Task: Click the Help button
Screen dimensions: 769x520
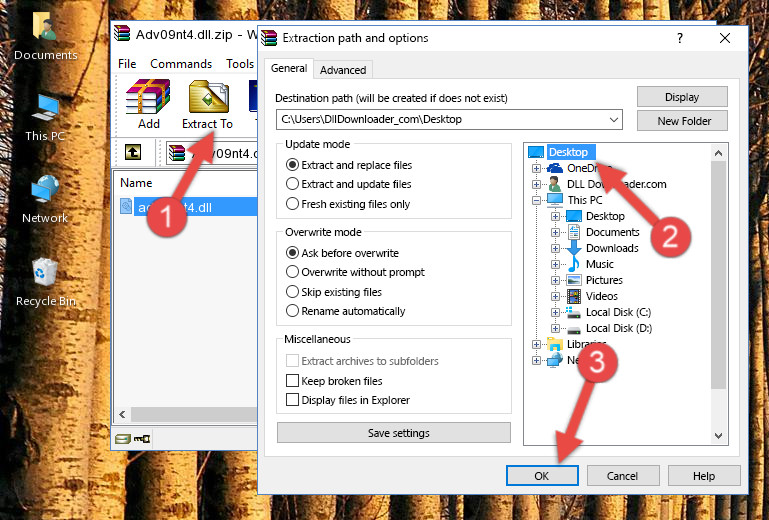Action: coord(704,476)
